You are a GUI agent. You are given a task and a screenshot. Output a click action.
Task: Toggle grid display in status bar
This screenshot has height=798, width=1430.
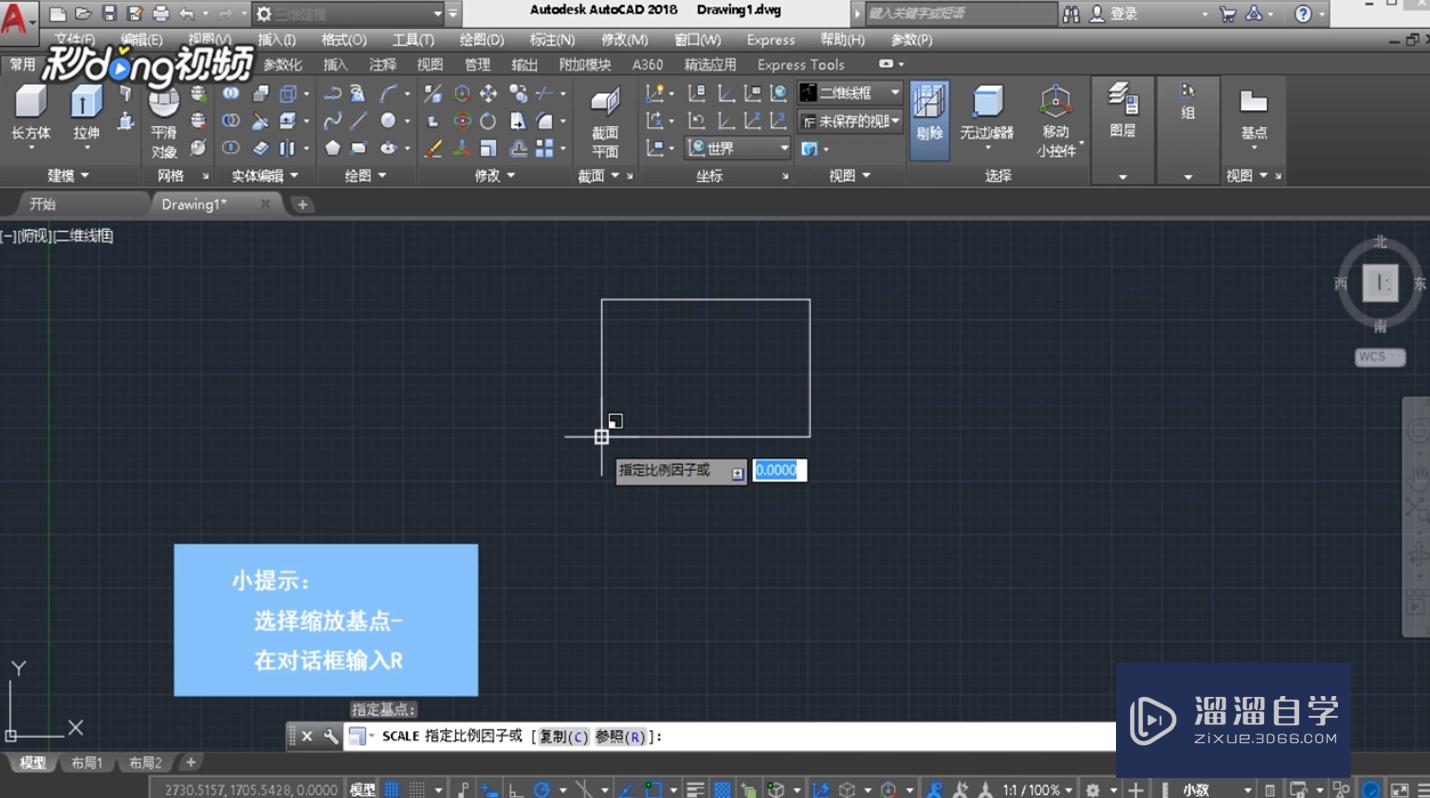(392, 789)
